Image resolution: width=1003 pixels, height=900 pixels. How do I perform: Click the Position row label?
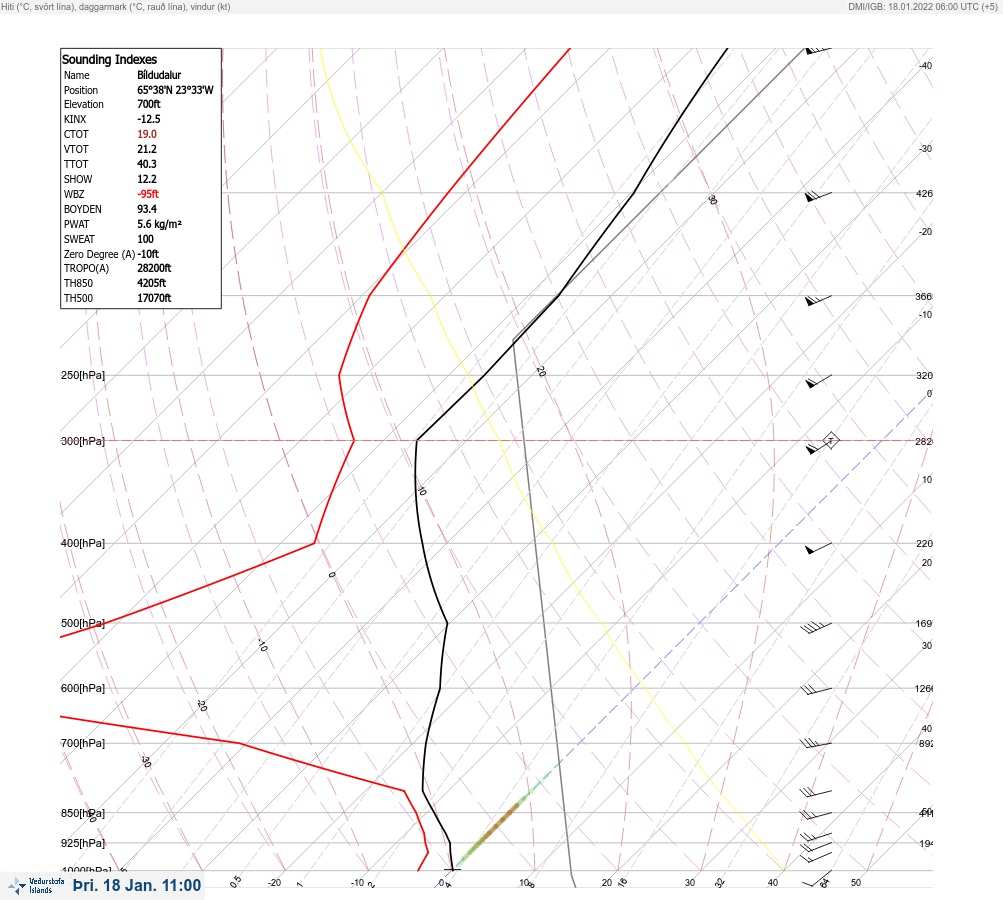coord(81,90)
